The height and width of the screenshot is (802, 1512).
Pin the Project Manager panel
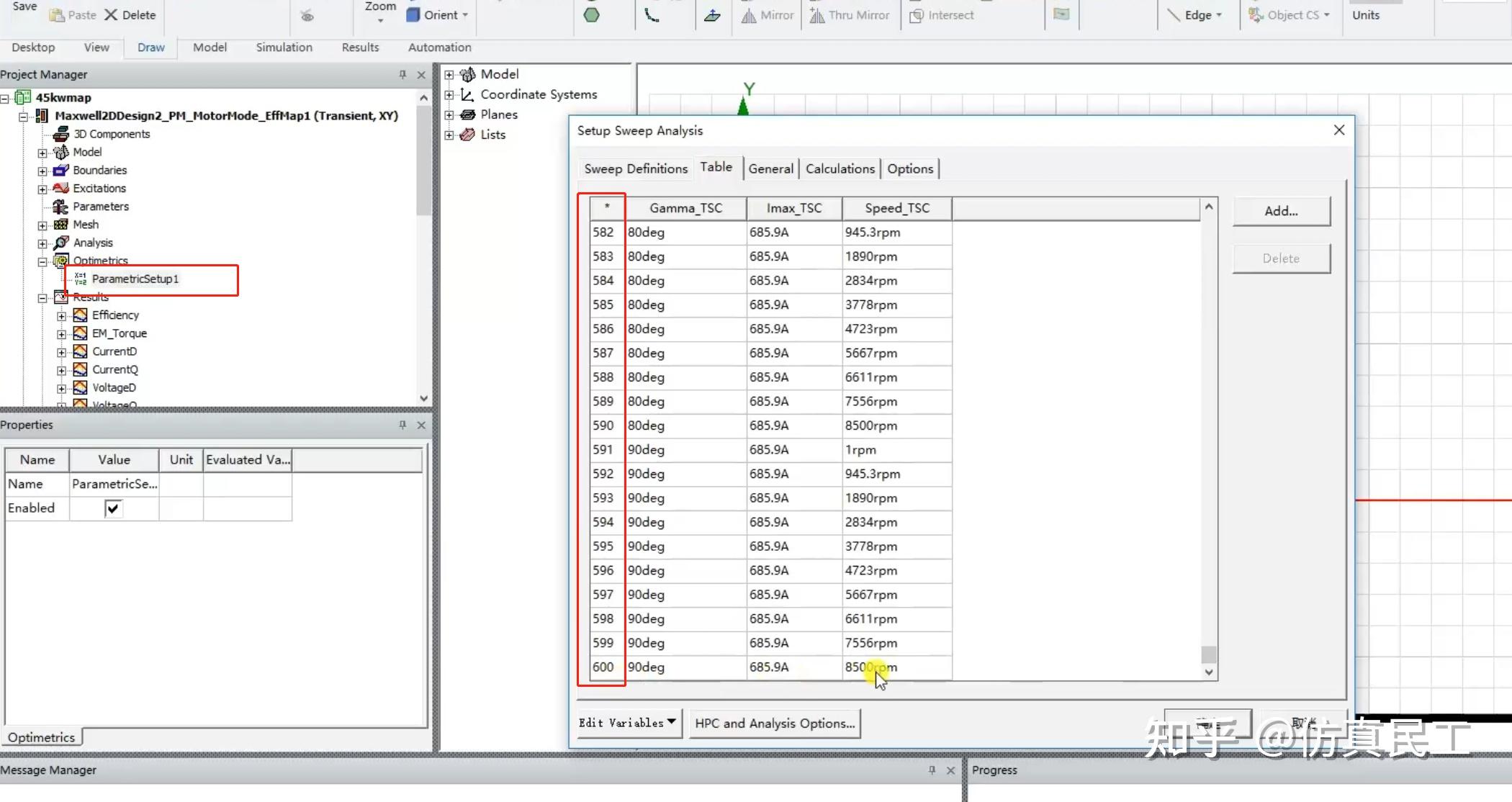pos(402,74)
